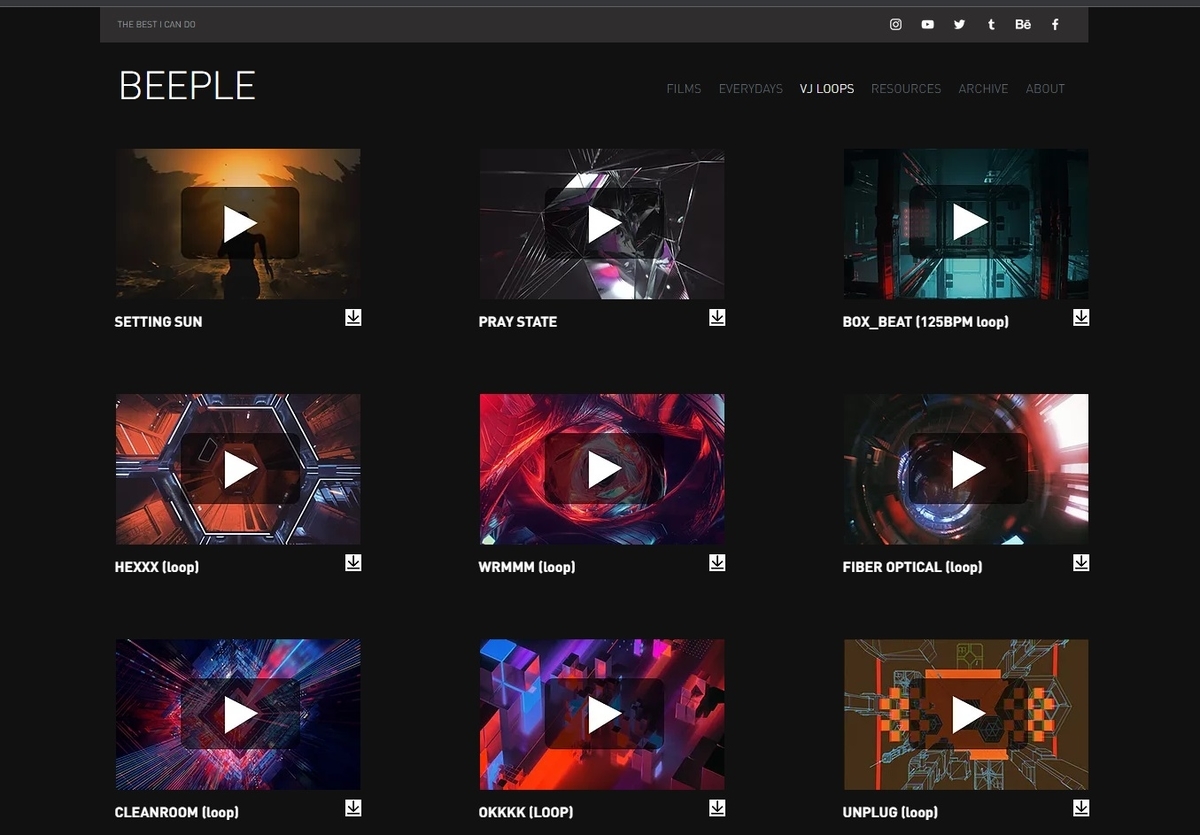Go to the ABOUT page
This screenshot has width=1200, height=835.
pos(1045,89)
